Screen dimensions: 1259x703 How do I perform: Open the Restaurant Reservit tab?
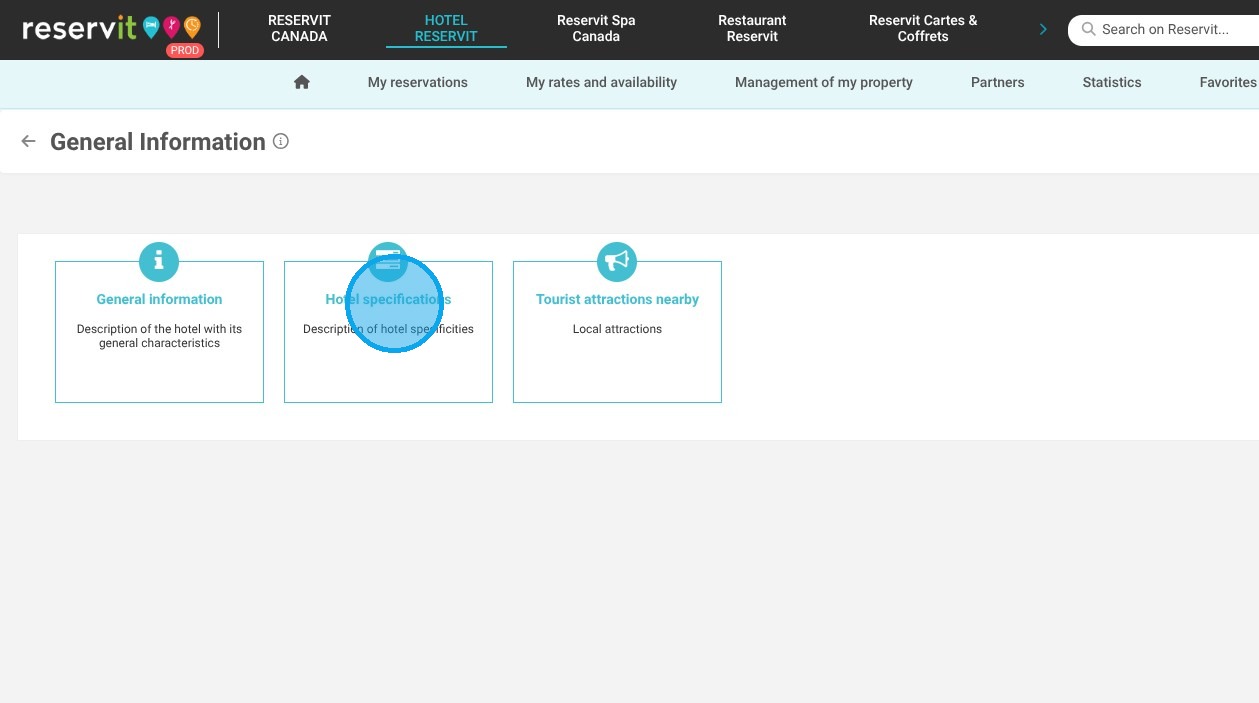(752, 28)
